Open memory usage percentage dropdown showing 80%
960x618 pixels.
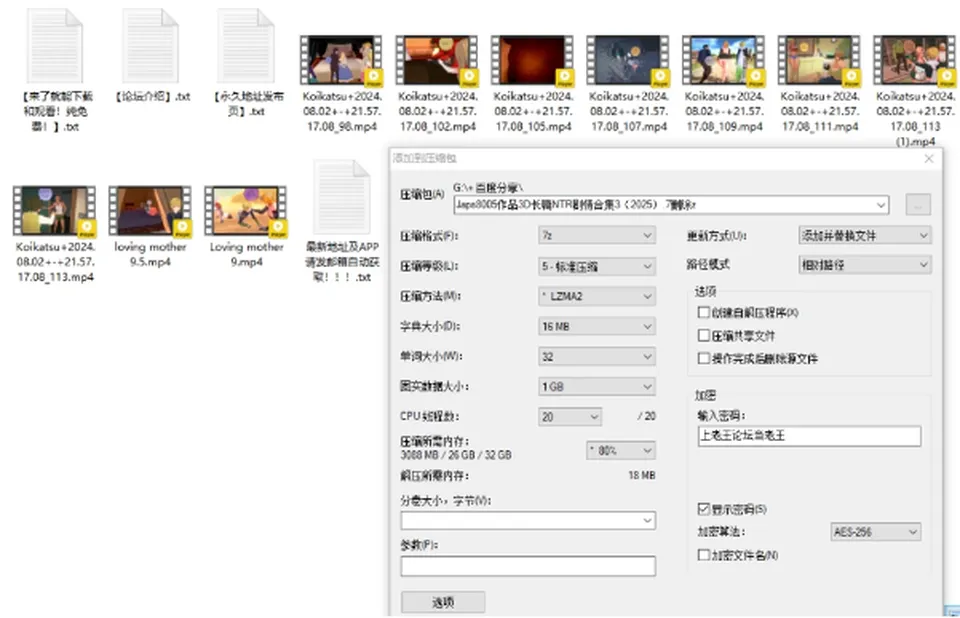(x=621, y=450)
